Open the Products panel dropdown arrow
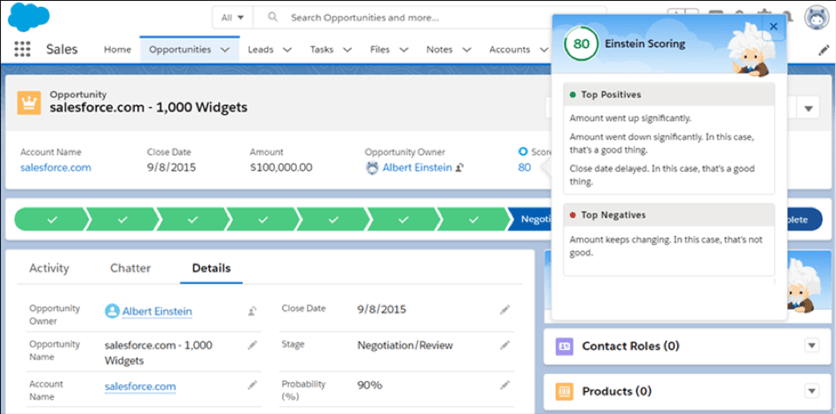Viewport: 836px width, 414px height. 810,391
